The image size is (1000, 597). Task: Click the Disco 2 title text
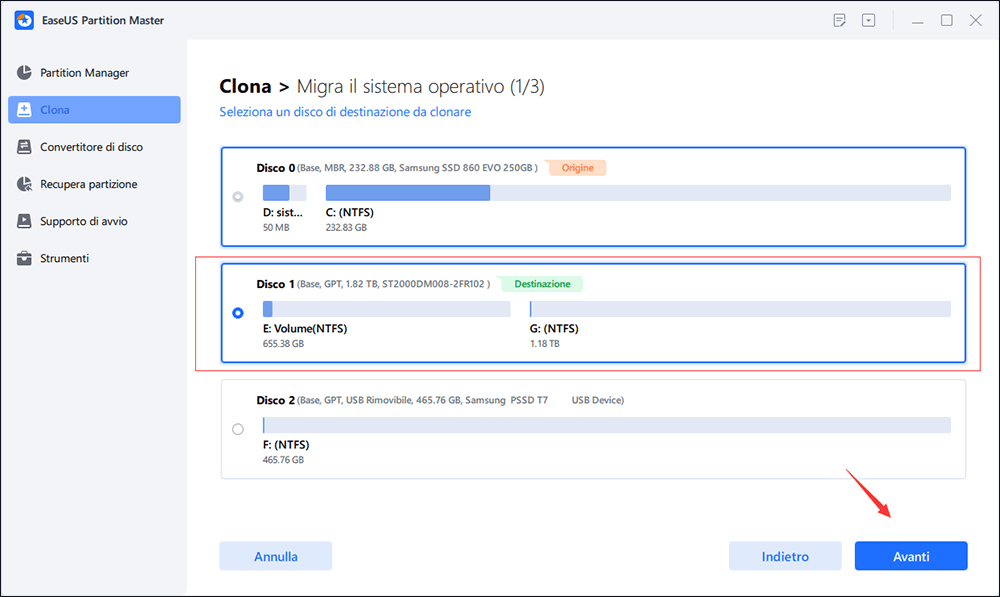click(x=276, y=400)
